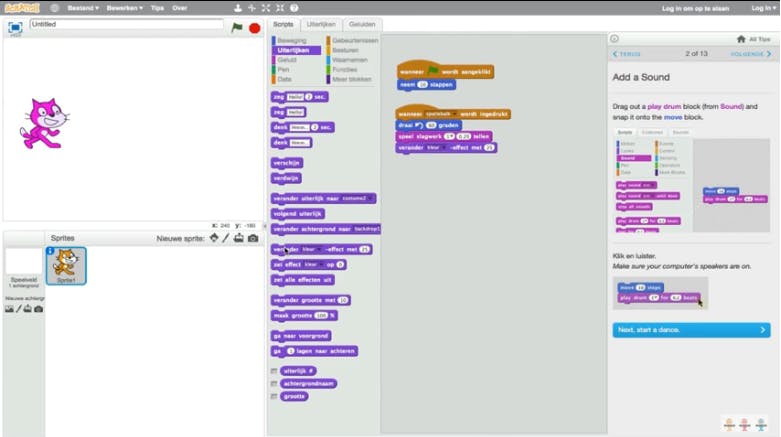Select the Duplicate stamp tool icon

pyautogui.click(x=238, y=8)
